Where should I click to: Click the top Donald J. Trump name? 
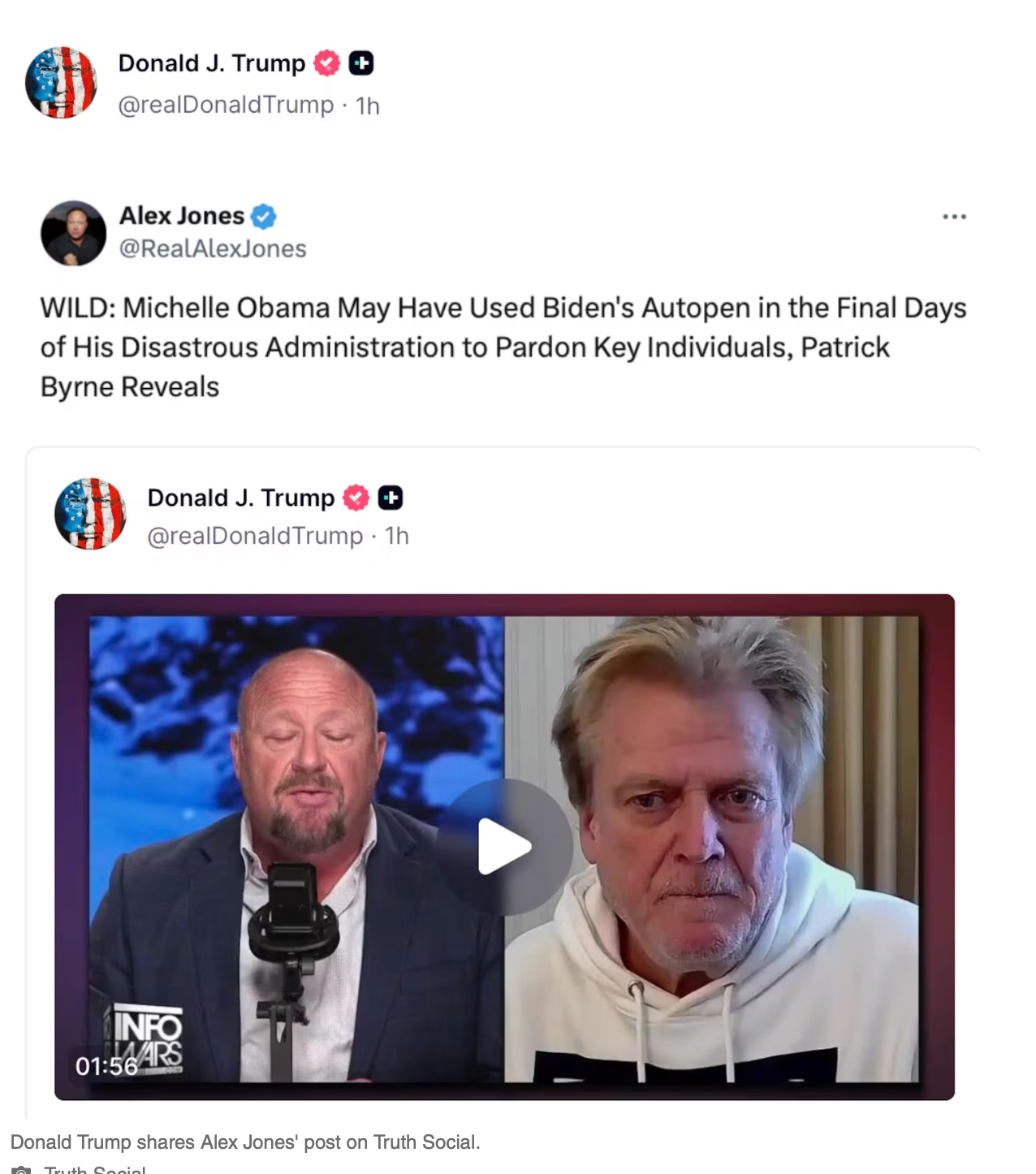212,63
